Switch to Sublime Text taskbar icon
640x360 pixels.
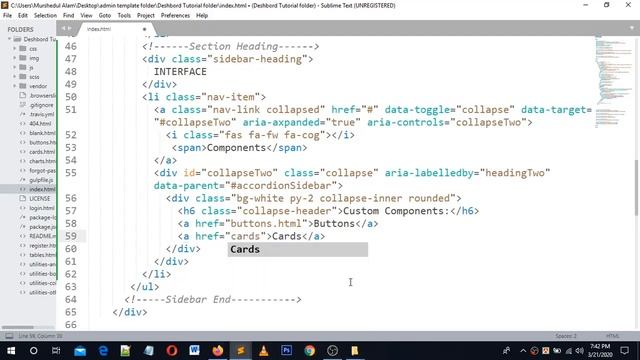(240, 351)
